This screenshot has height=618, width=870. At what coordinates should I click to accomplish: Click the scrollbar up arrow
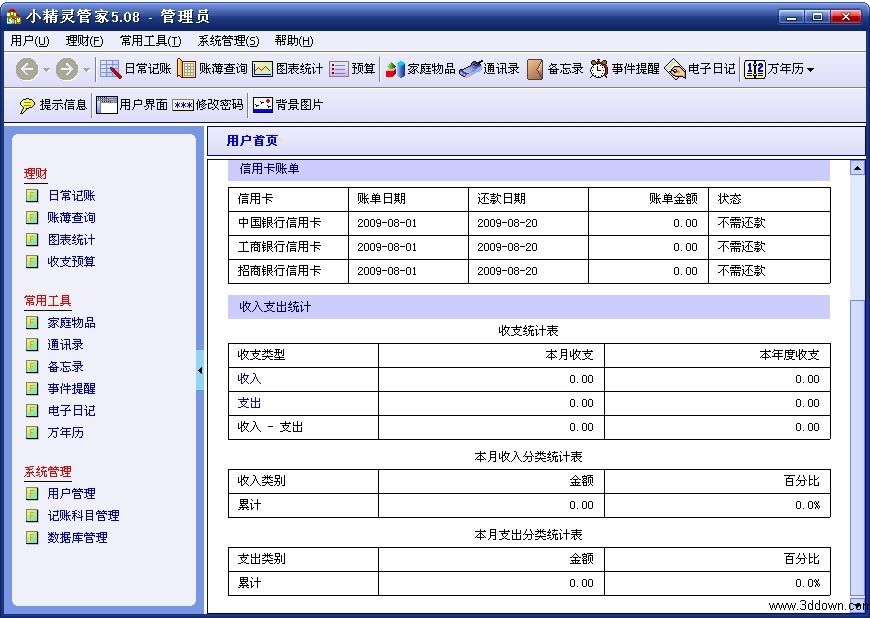tap(857, 168)
